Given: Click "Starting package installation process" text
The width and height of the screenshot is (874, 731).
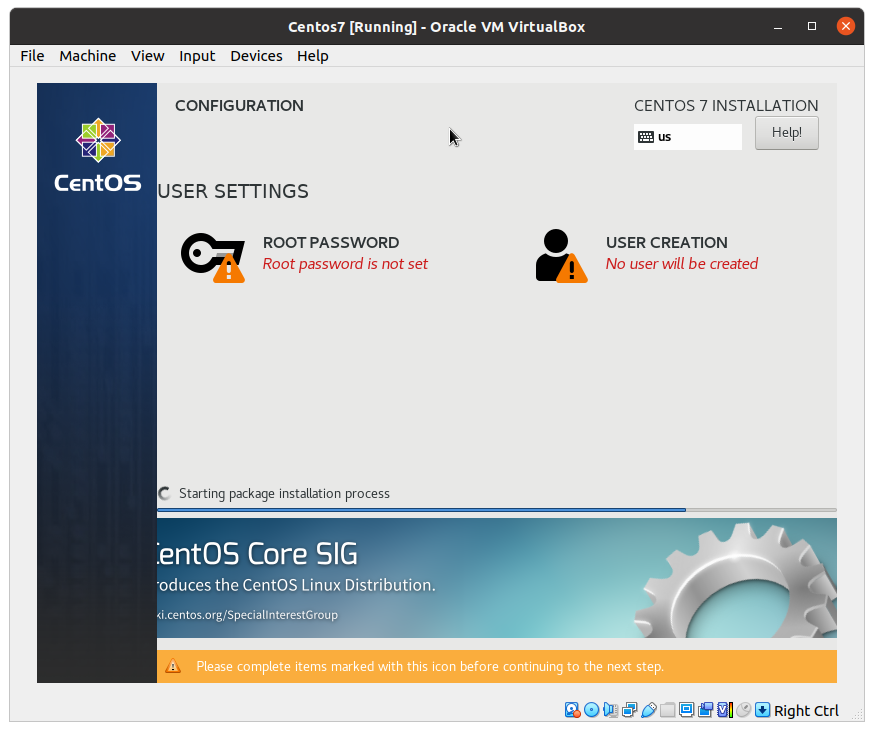Looking at the screenshot, I should tap(284, 494).
